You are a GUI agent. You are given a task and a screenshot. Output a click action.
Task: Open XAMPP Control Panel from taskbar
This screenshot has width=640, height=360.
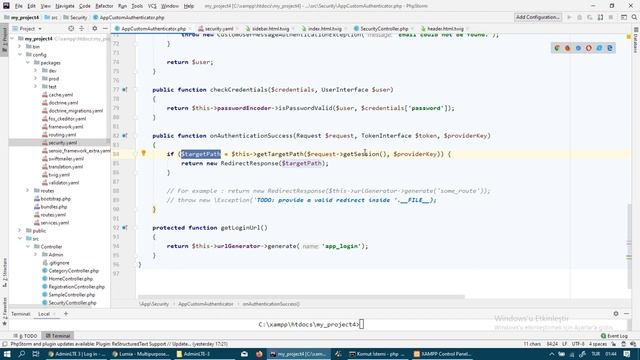pyautogui.click(x=442, y=354)
